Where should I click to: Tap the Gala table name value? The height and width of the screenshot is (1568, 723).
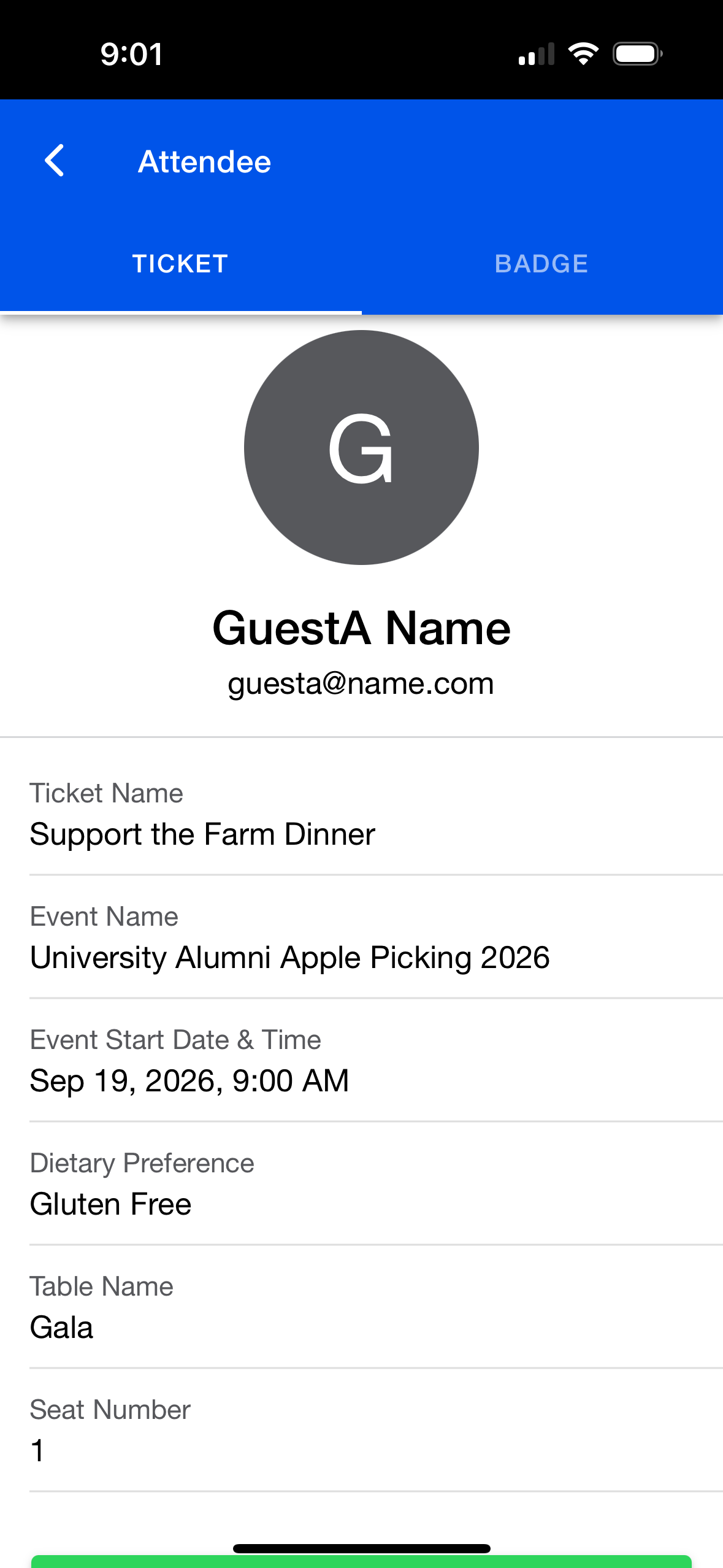coord(62,1328)
